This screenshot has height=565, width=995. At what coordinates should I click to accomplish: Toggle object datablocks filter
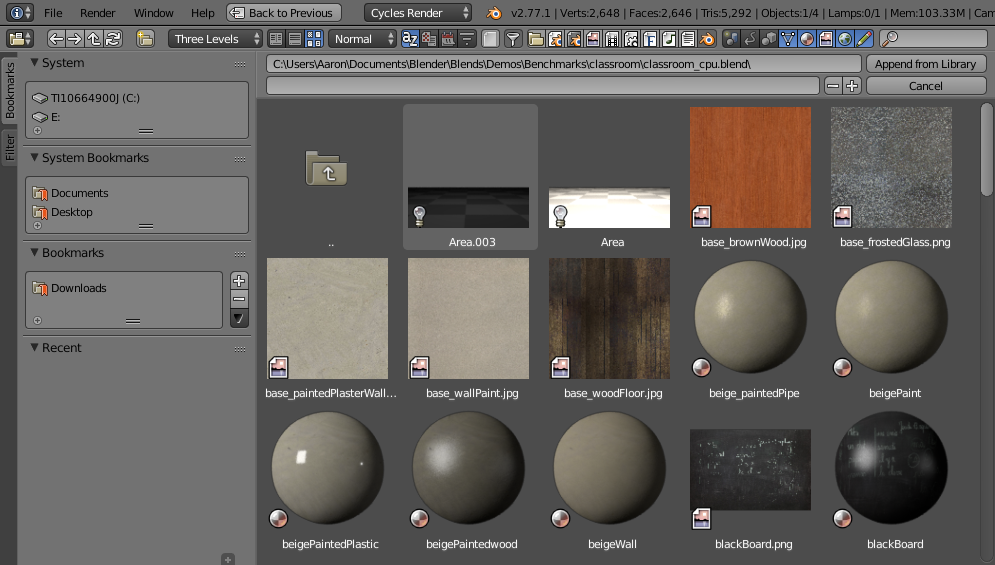point(769,39)
